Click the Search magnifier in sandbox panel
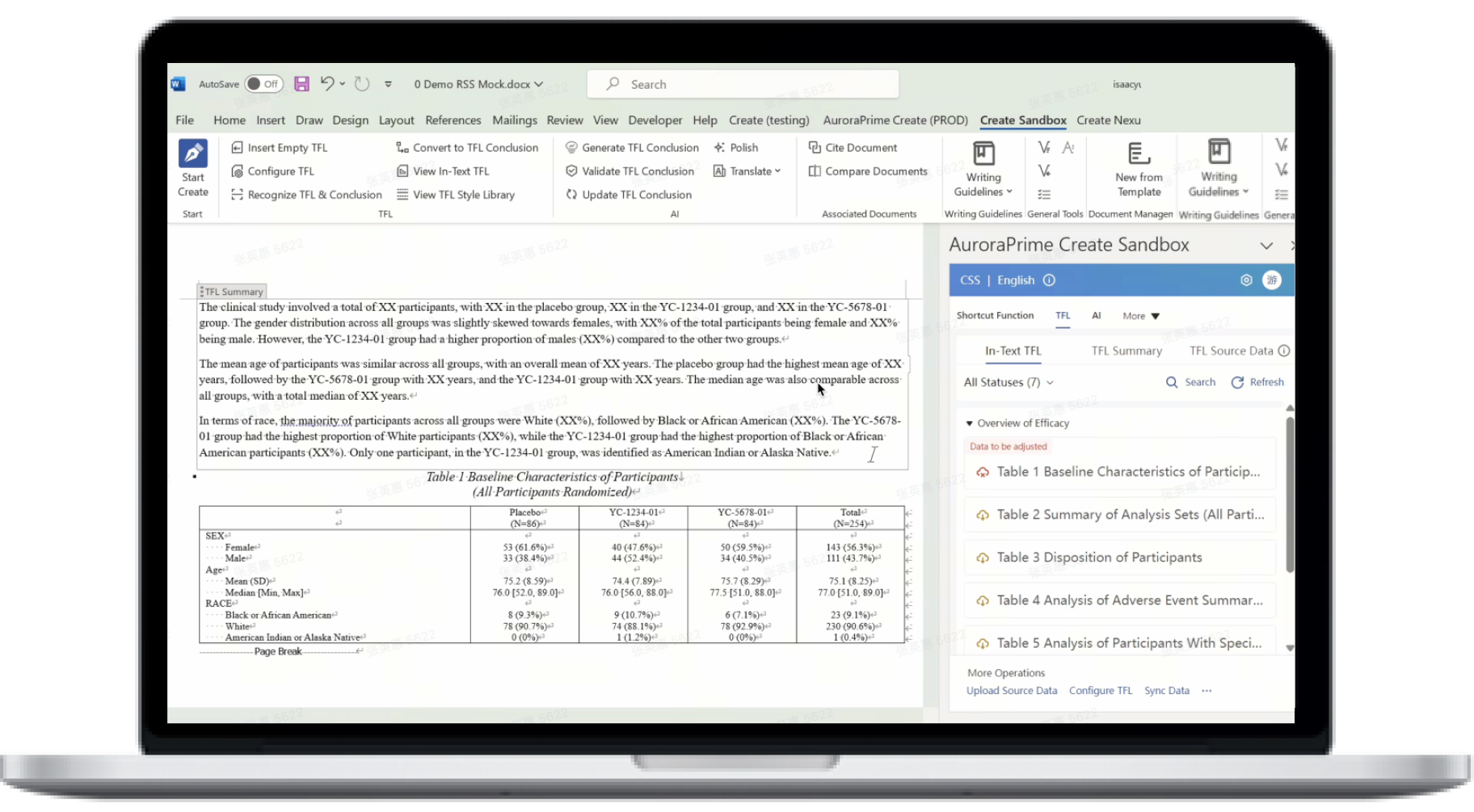The height and width of the screenshot is (812, 1474). pyautogui.click(x=1172, y=382)
